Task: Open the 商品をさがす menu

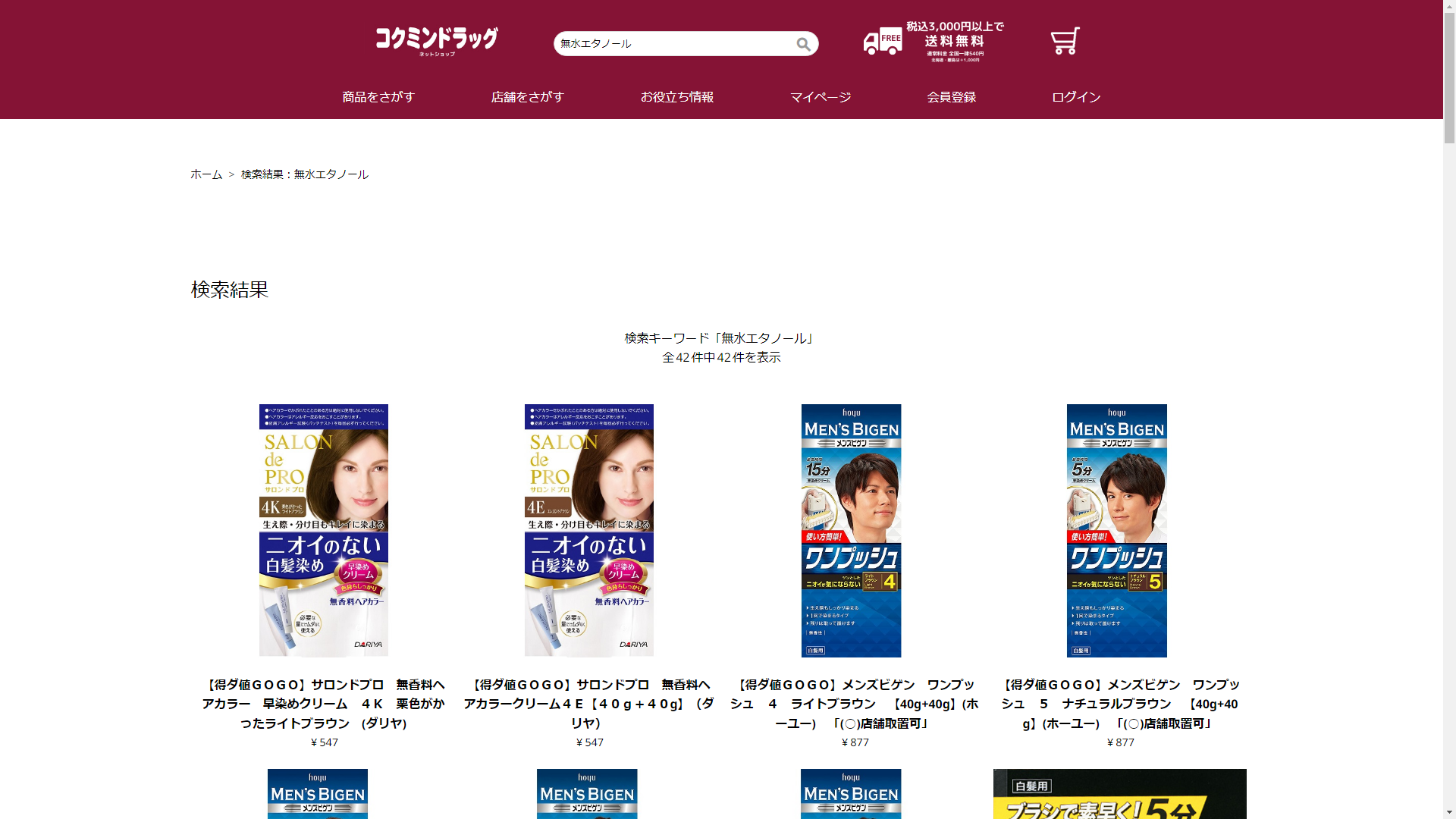Action: coord(378,97)
